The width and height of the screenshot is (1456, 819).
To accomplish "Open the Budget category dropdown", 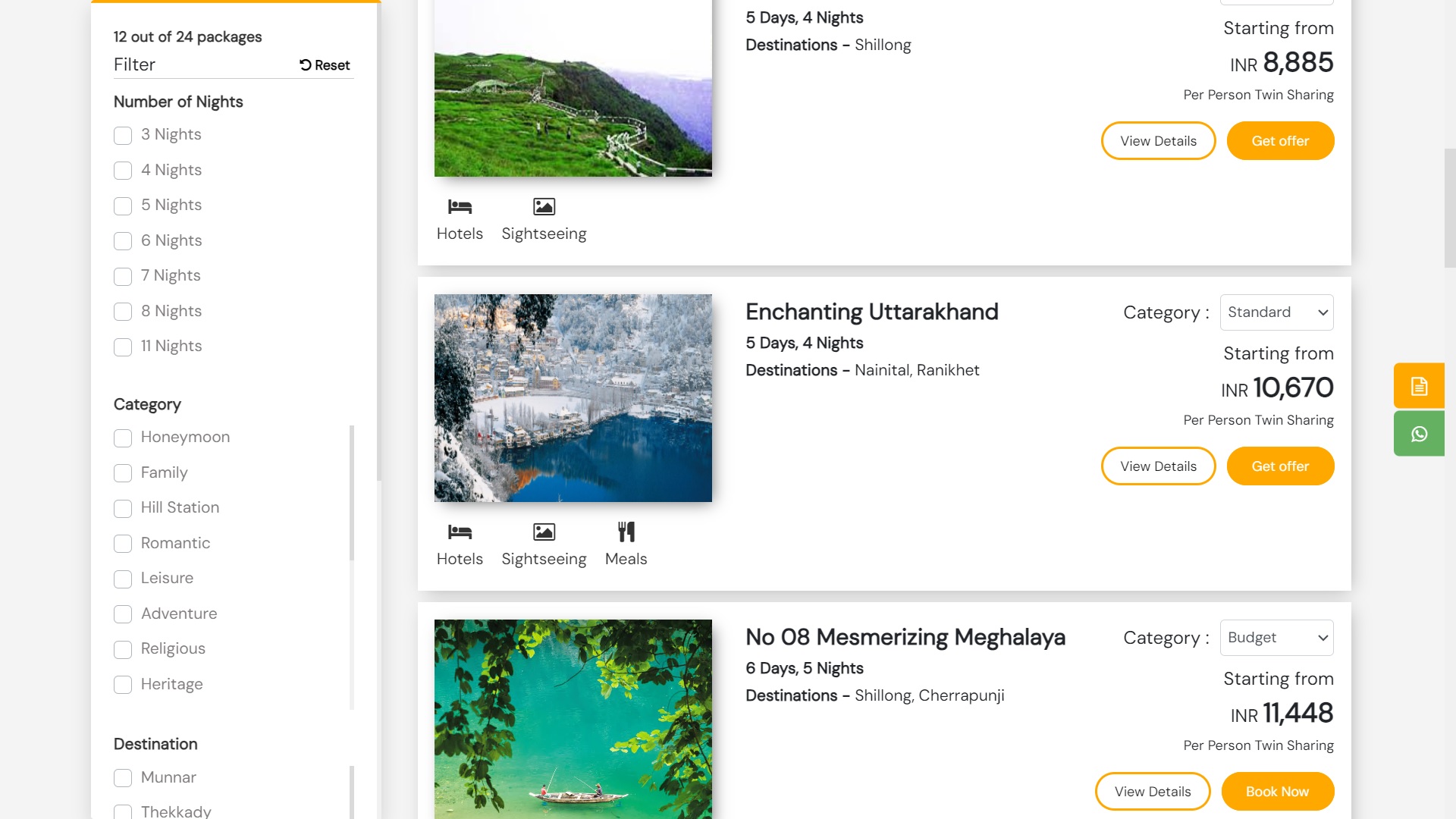I will [x=1276, y=638].
